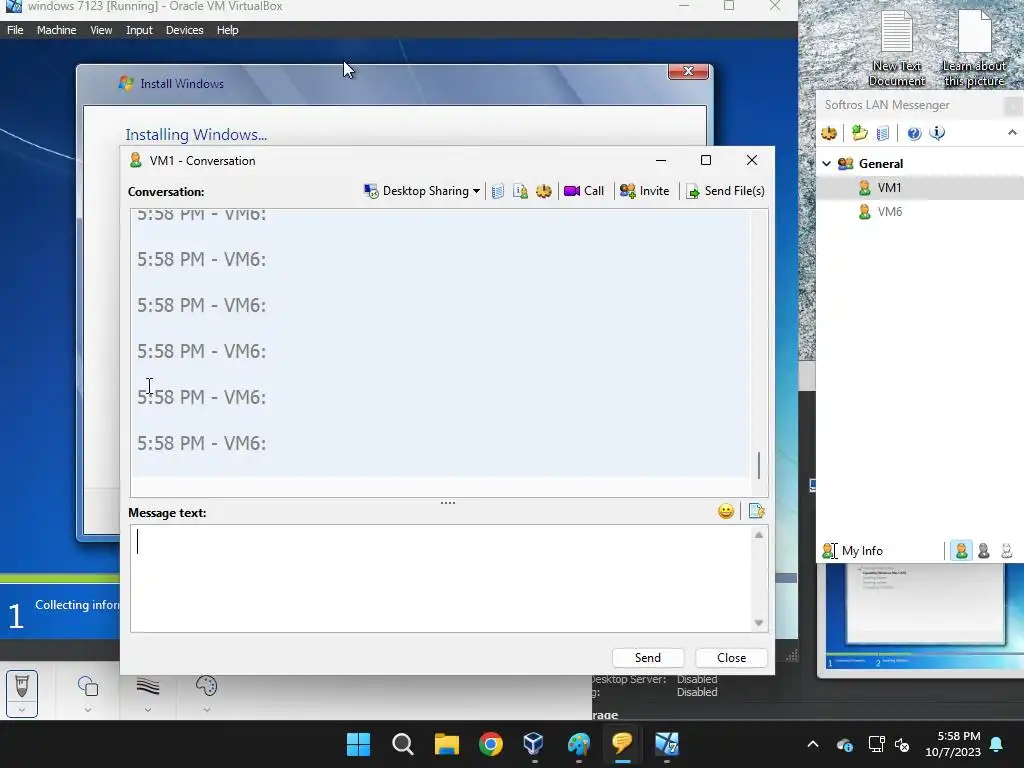1024x768 pixels.
Task: Open the View menu in VirtualBox
Action: 101,30
